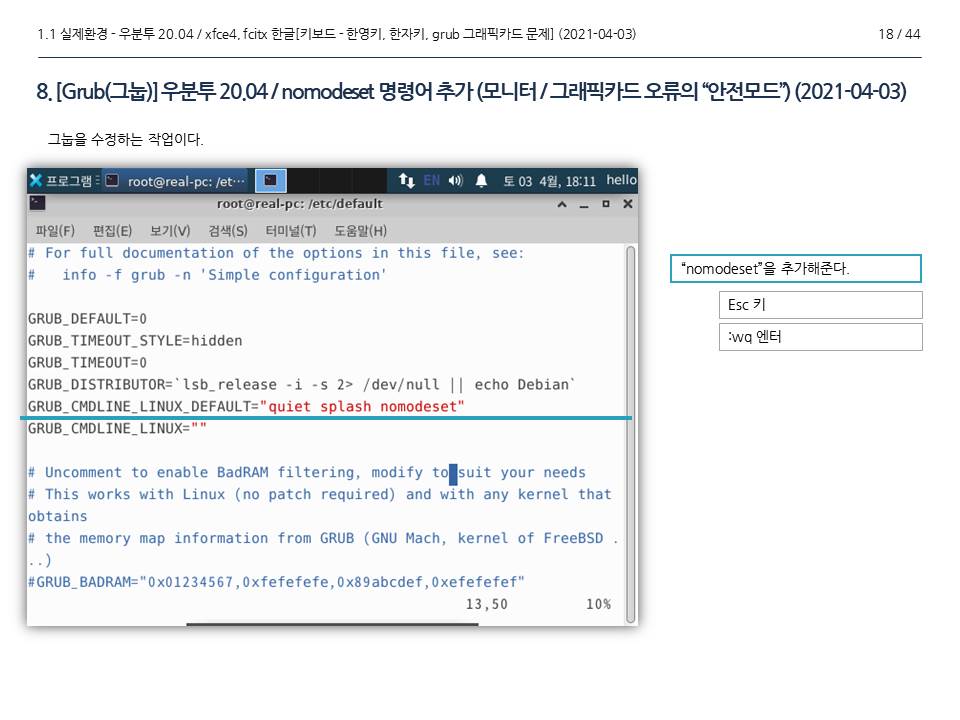This screenshot has width=960, height=720.
Task: Click the GRUB_TIMEOUT=0 line
Action: click(x=87, y=363)
